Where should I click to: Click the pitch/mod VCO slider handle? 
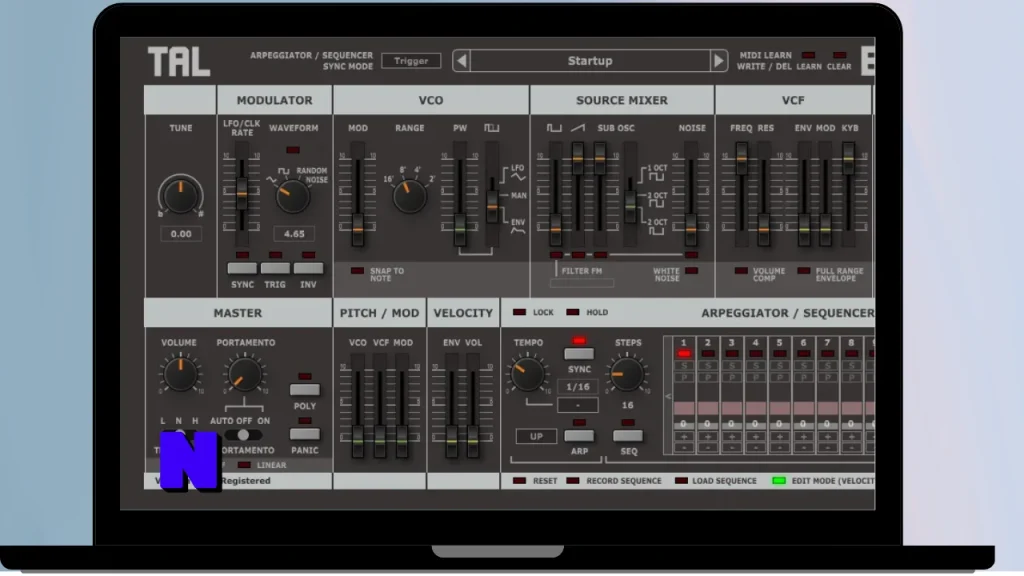[x=357, y=441]
